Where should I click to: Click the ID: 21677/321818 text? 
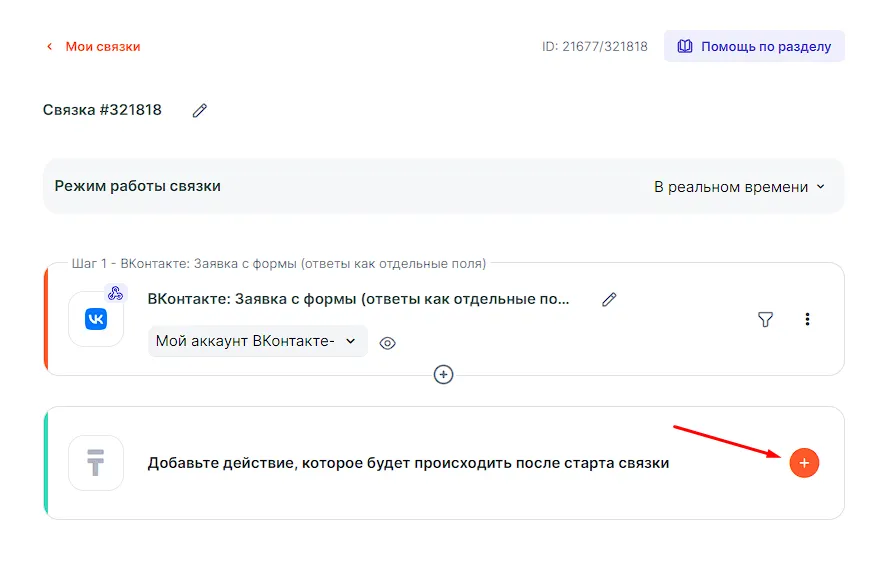coord(594,47)
